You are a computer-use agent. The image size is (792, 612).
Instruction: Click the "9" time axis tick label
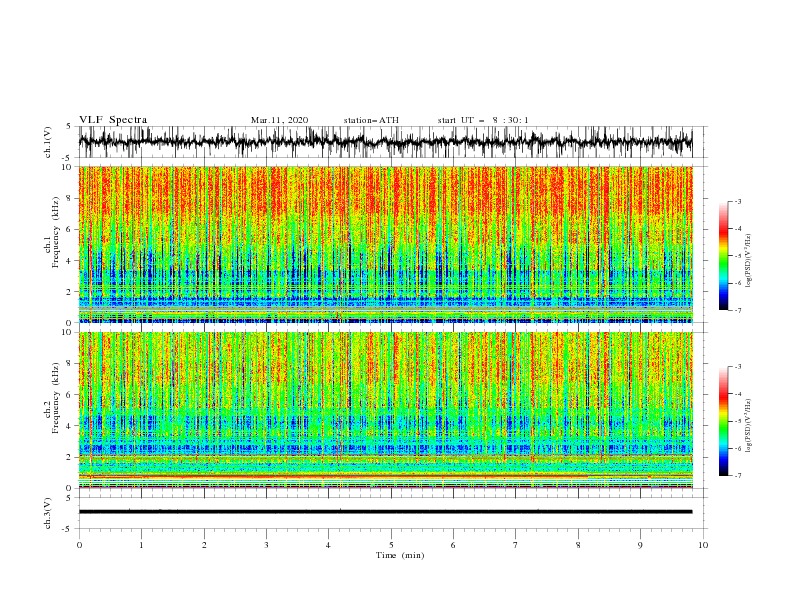pyautogui.click(x=640, y=545)
